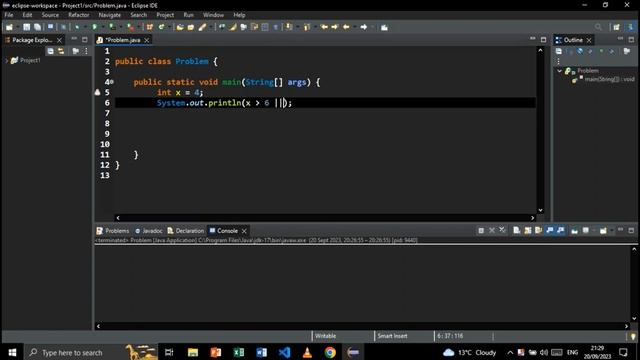Click Remove All Terminated Launches icon in Console

pos(502,231)
